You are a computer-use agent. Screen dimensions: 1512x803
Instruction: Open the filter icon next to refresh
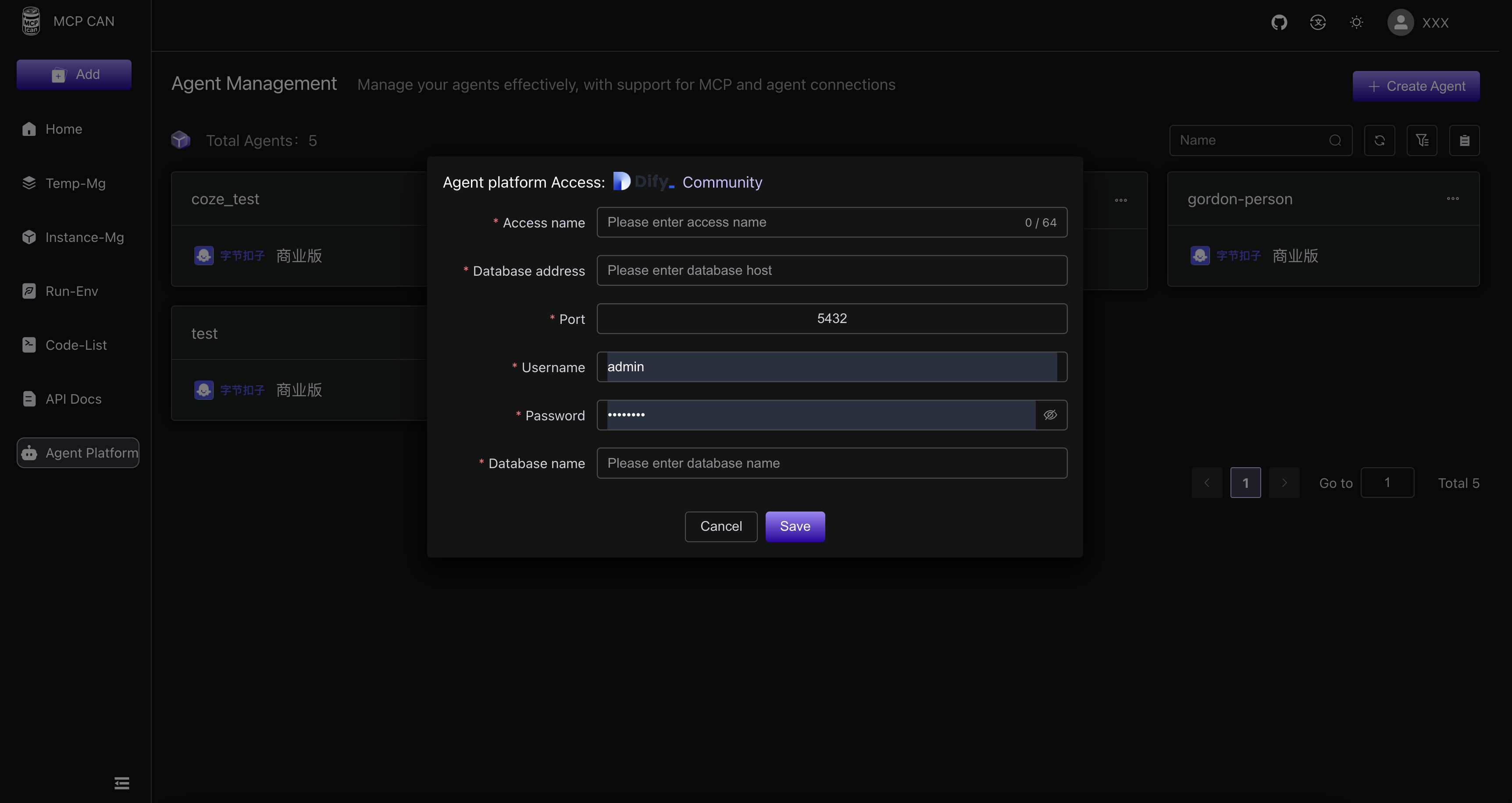[1422, 140]
